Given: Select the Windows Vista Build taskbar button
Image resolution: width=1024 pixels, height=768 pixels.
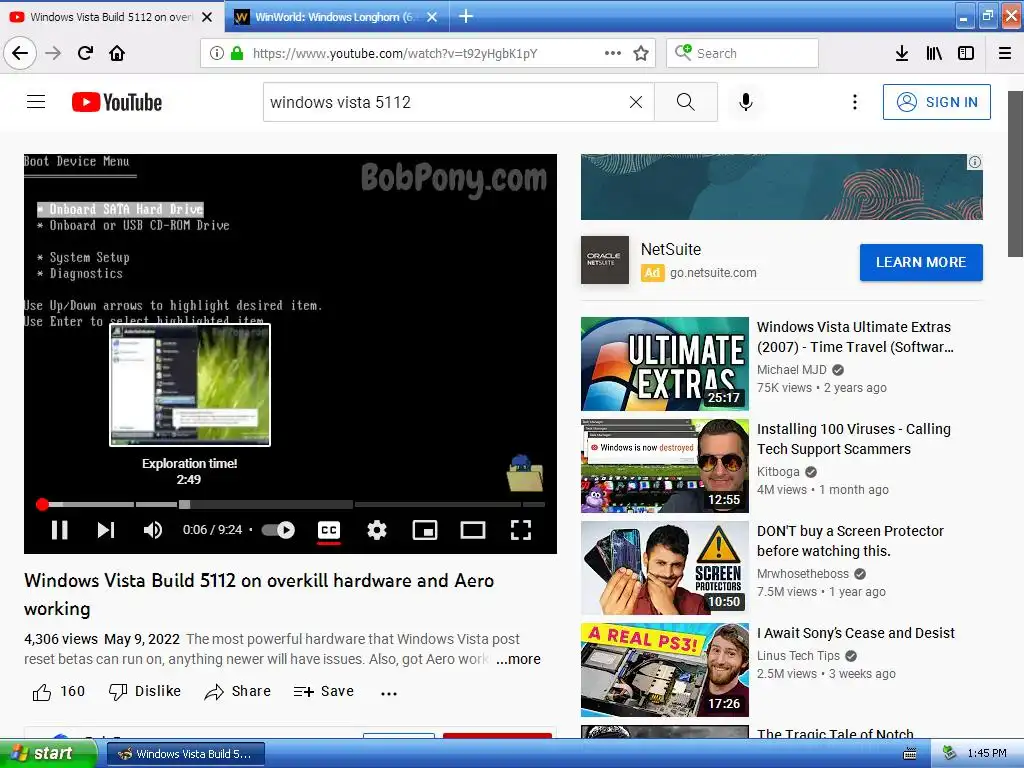Looking at the screenshot, I should point(185,754).
